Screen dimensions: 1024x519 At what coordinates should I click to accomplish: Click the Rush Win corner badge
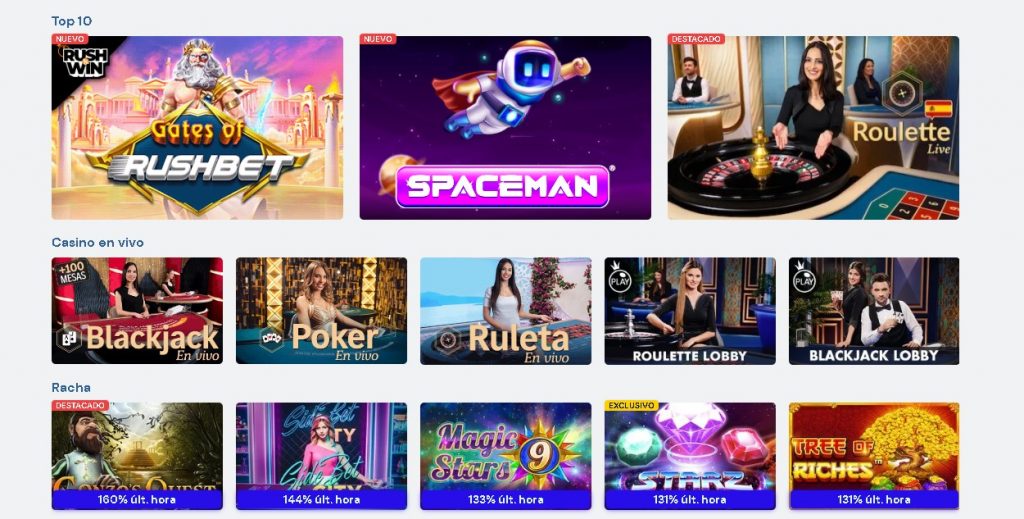(85, 62)
